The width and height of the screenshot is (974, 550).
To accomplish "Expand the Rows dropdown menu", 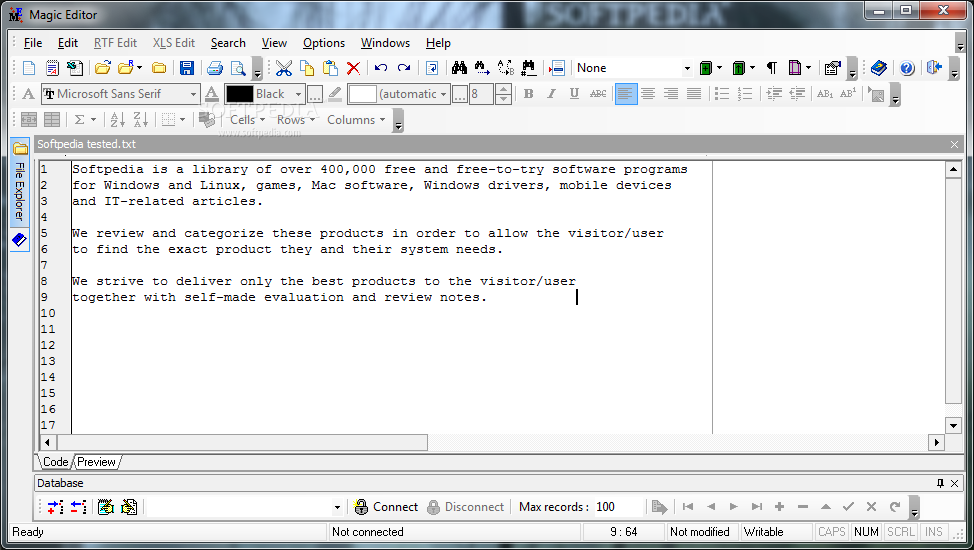I will pyautogui.click(x=296, y=120).
